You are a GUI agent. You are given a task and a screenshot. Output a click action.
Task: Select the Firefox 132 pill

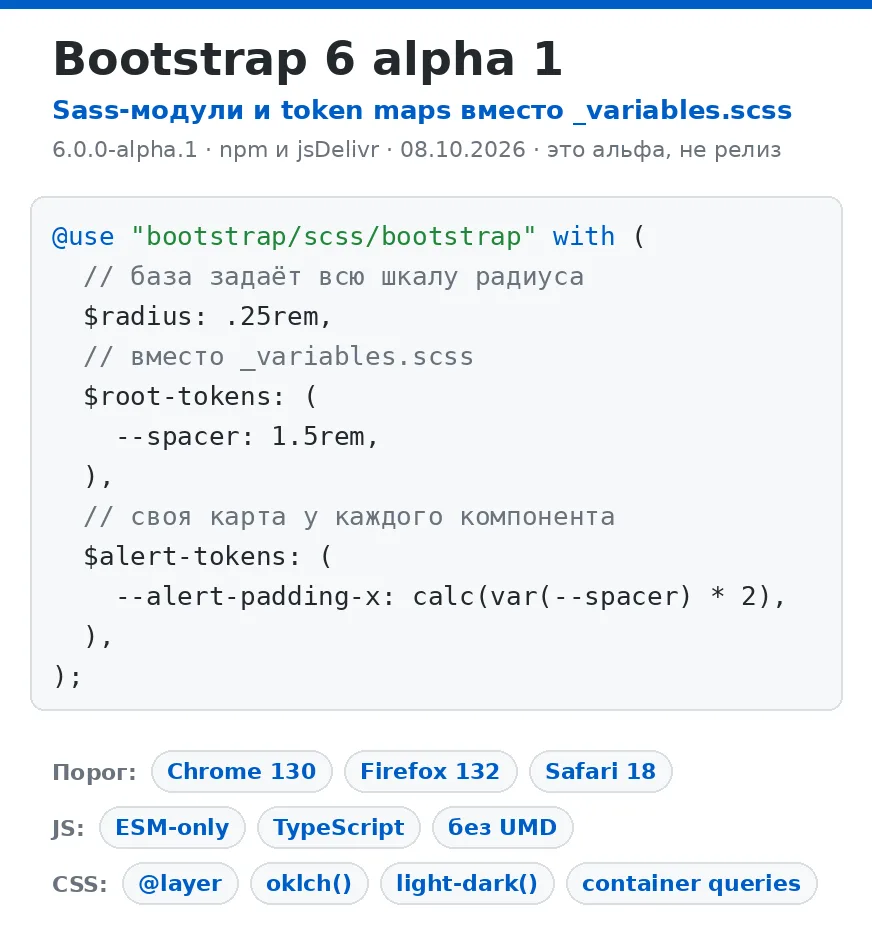[x=430, y=771]
